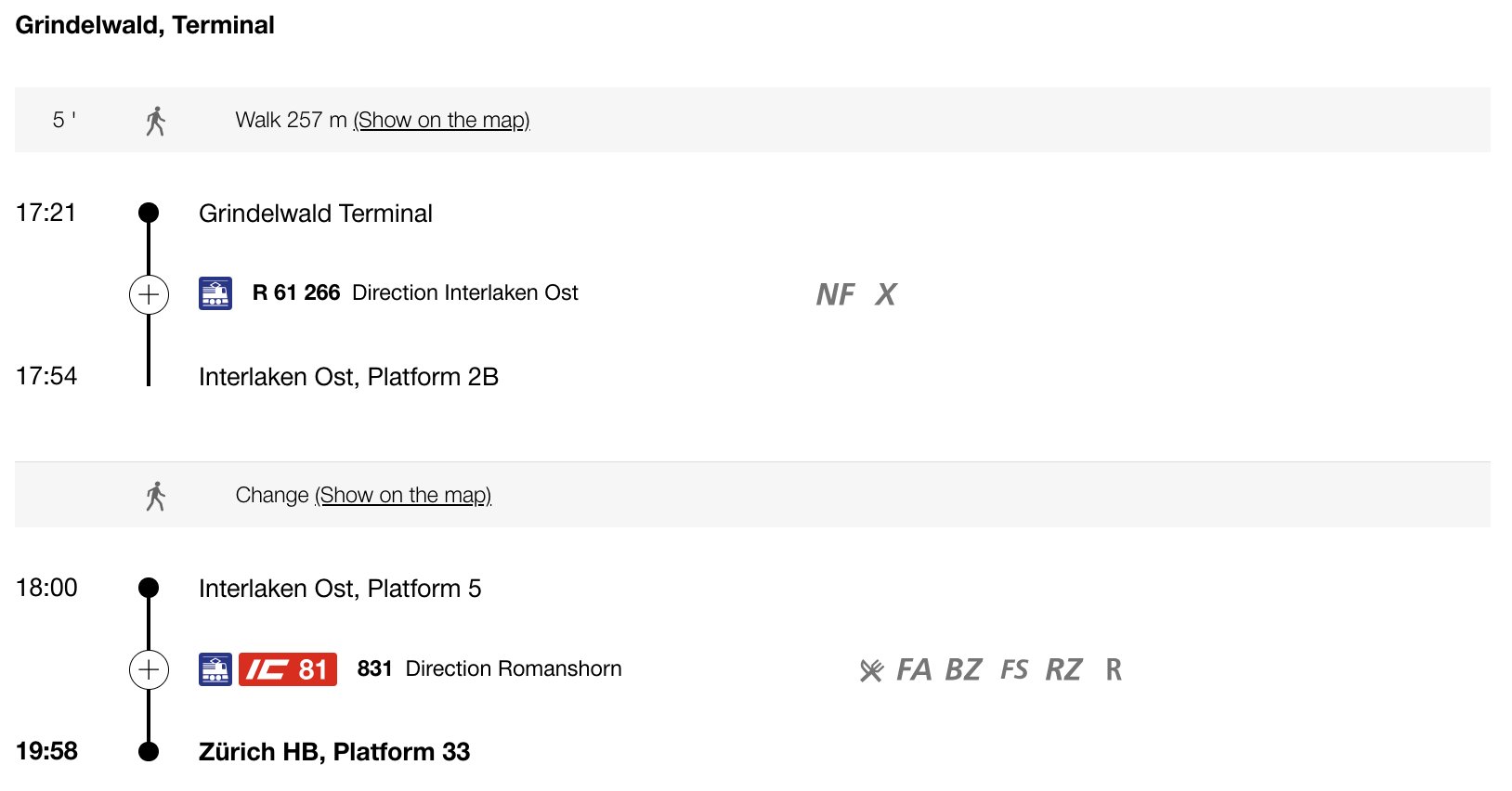Show the 257 m walk on the map

click(441, 121)
